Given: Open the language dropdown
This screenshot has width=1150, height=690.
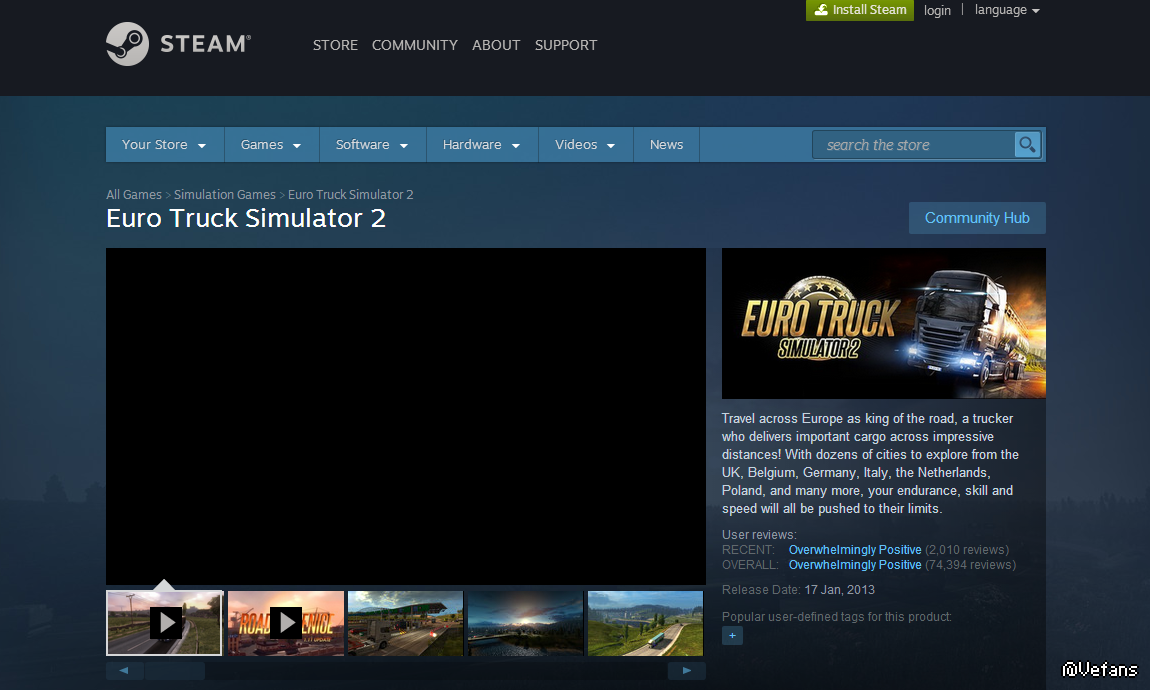Looking at the screenshot, I should [x=1007, y=10].
